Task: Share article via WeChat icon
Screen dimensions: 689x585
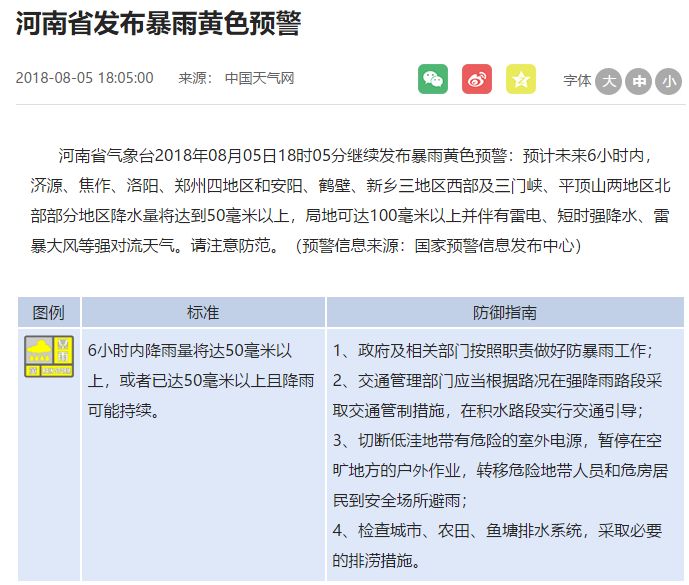Action: pyautogui.click(x=433, y=79)
